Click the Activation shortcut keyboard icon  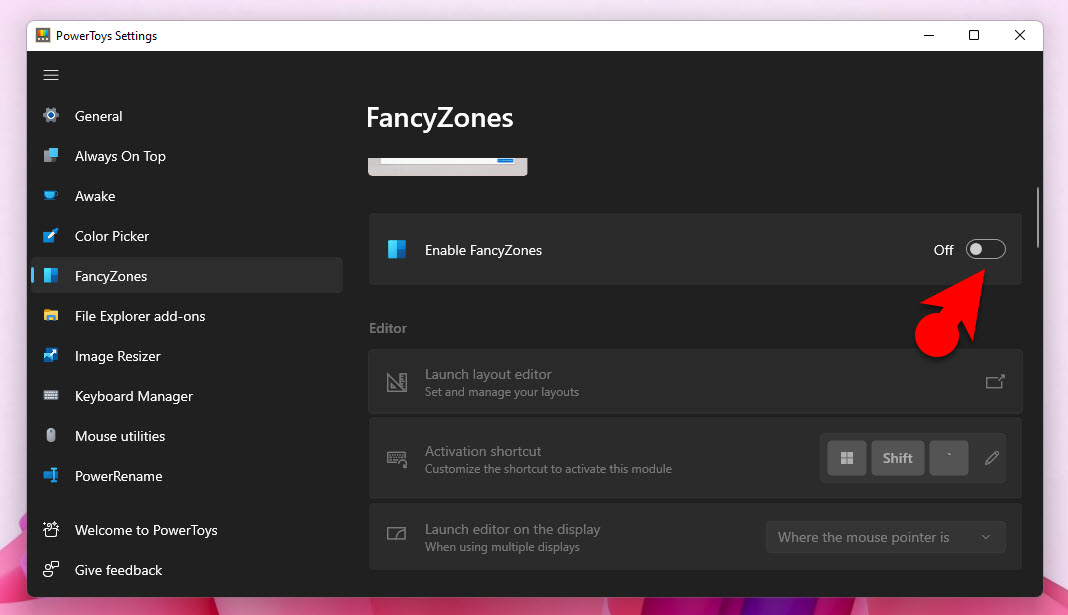pos(397,459)
